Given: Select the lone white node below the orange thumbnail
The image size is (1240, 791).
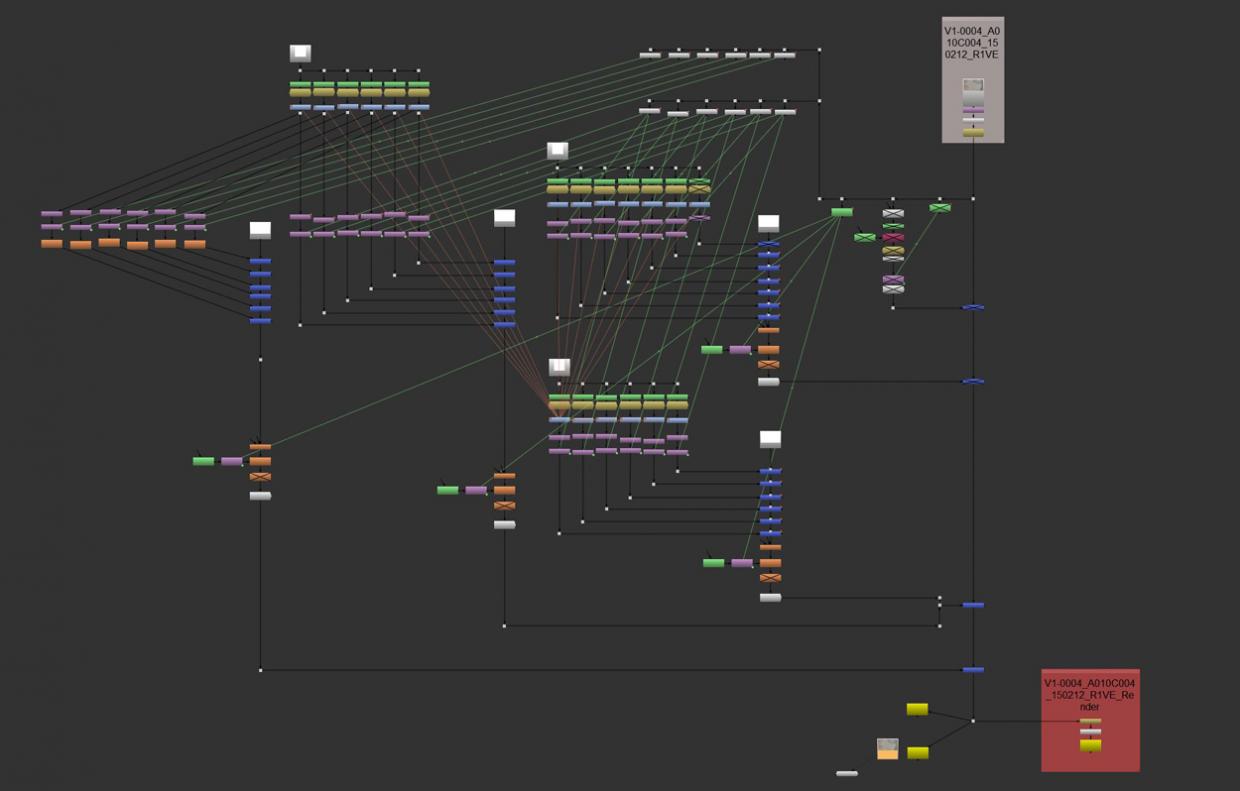Looking at the screenshot, I should tap(847, 773).
